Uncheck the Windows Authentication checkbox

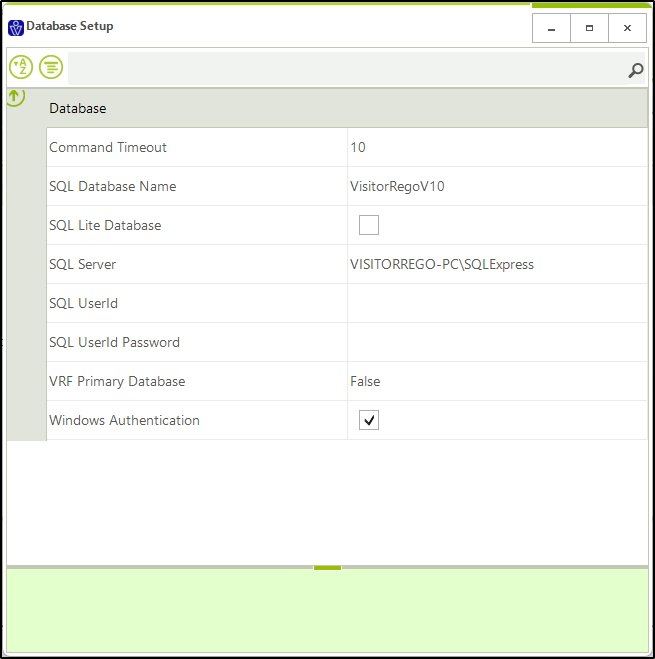[369, 420]
